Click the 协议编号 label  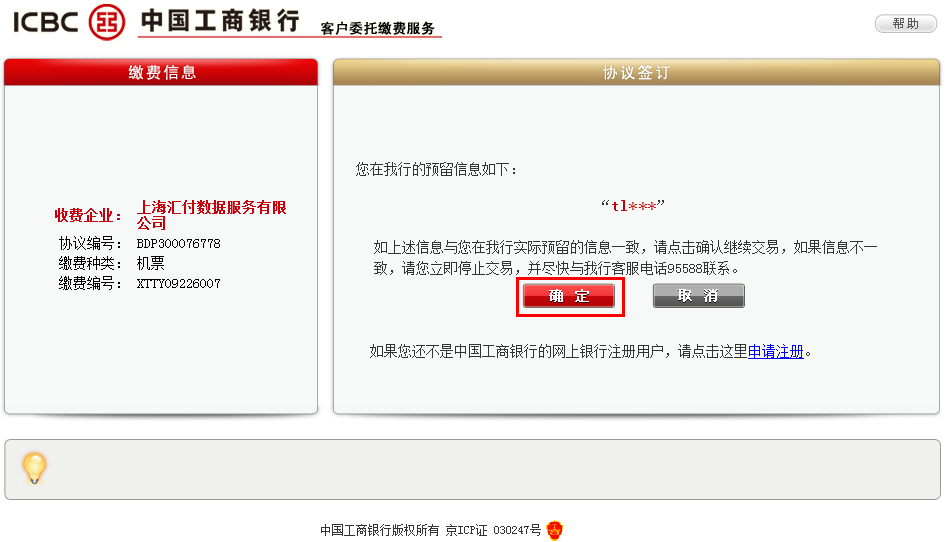(x=90, y=244)
